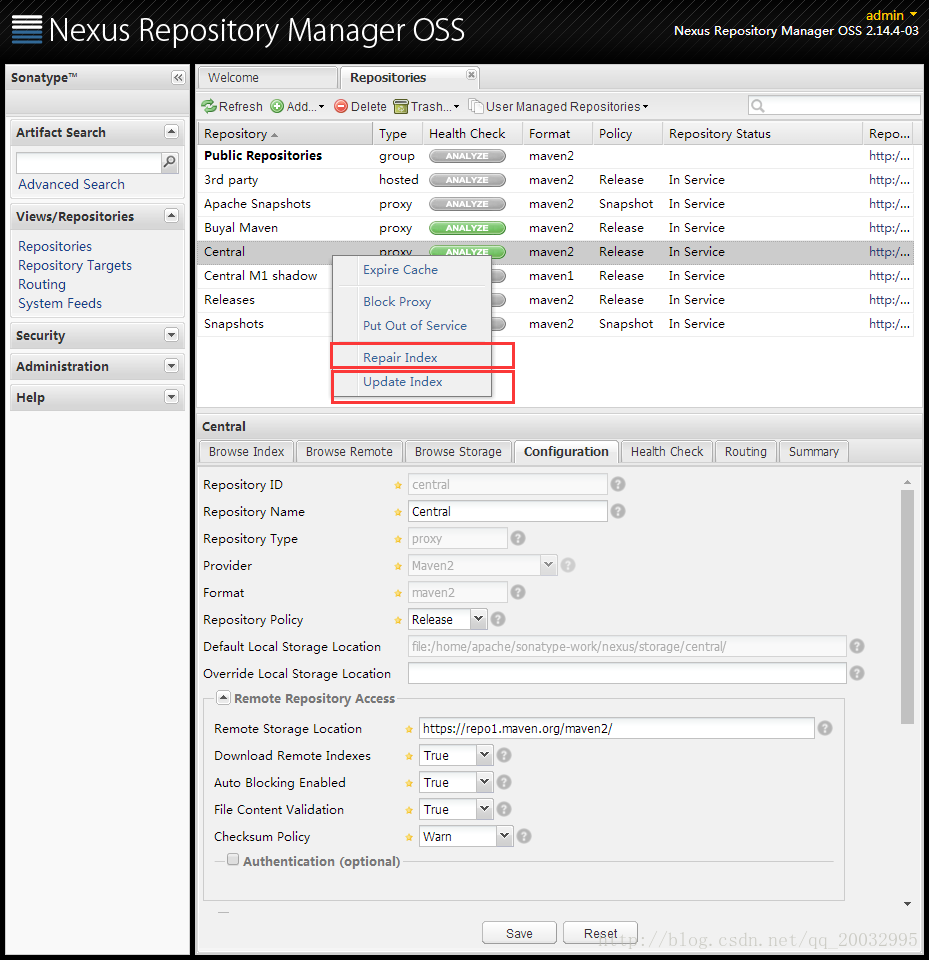Switch to the Browse Index tab
This screenshot has width=929, height=960.
(247, 451)
